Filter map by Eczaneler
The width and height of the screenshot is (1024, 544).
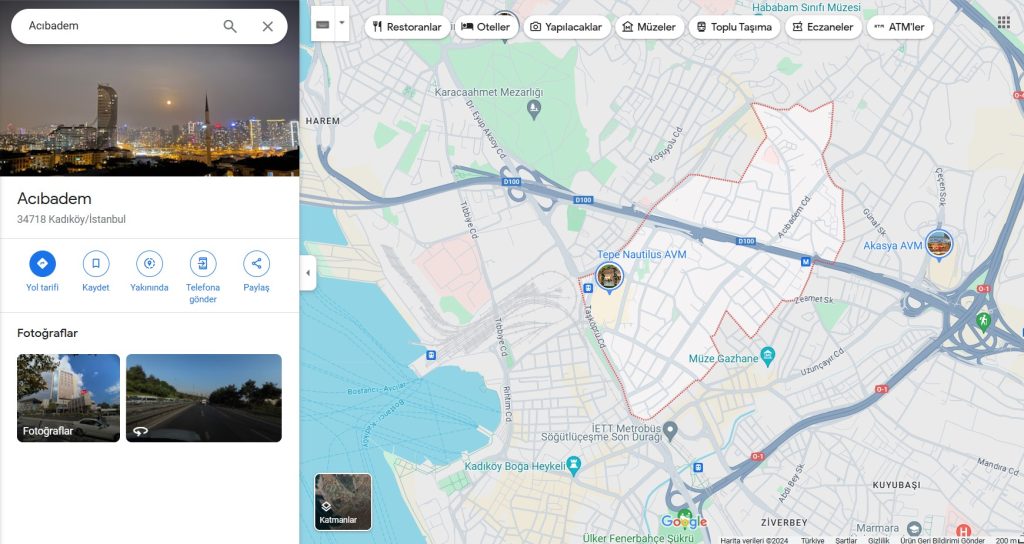tap(823, 27)
